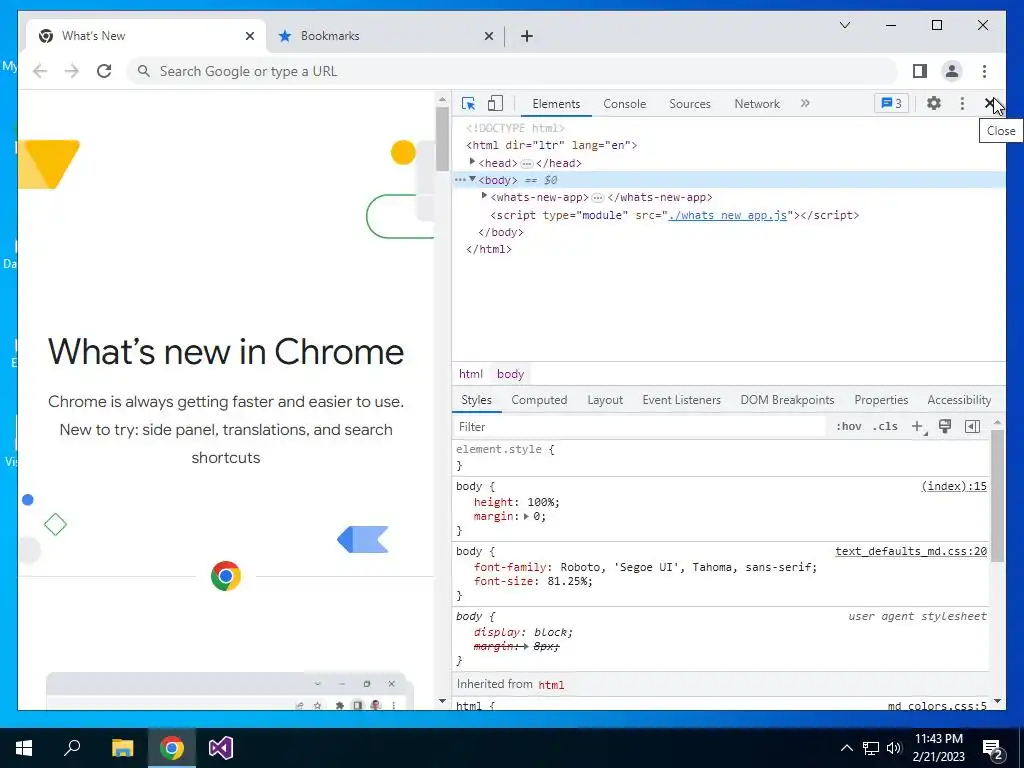The height and width of the screenshot is (768, 1024).
Task: Toggle the :hov element state panel
Action: [x=848, y=426]
